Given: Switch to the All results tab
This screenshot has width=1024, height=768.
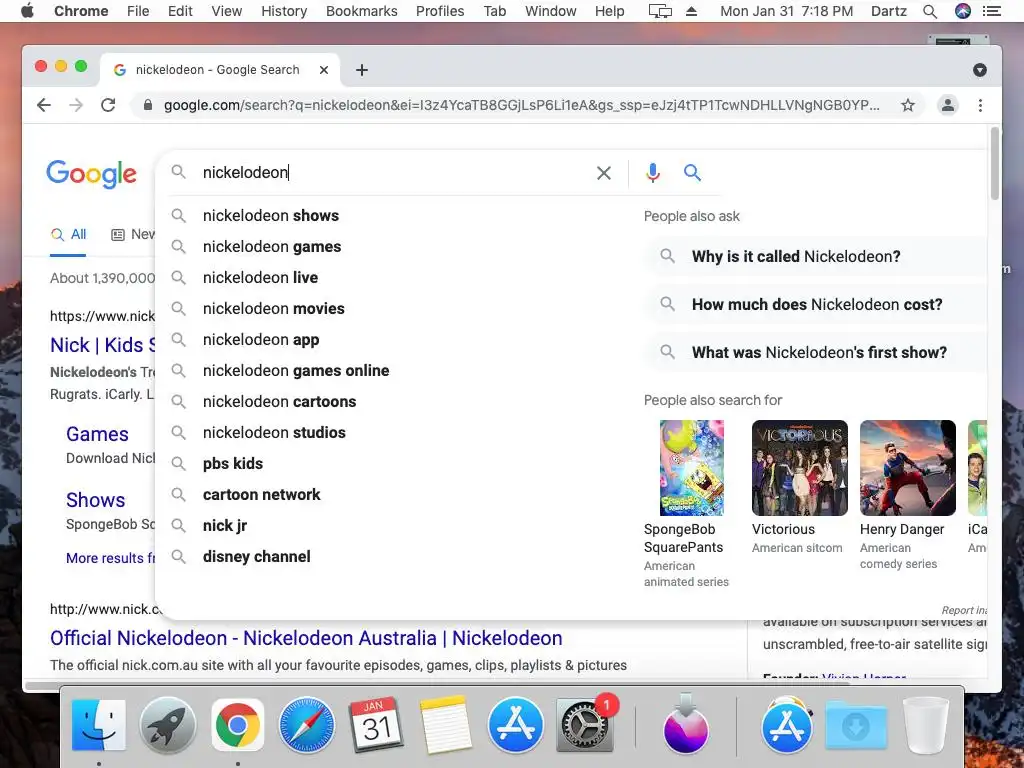Looking at the screenshot, I should (x=69, y=234).
